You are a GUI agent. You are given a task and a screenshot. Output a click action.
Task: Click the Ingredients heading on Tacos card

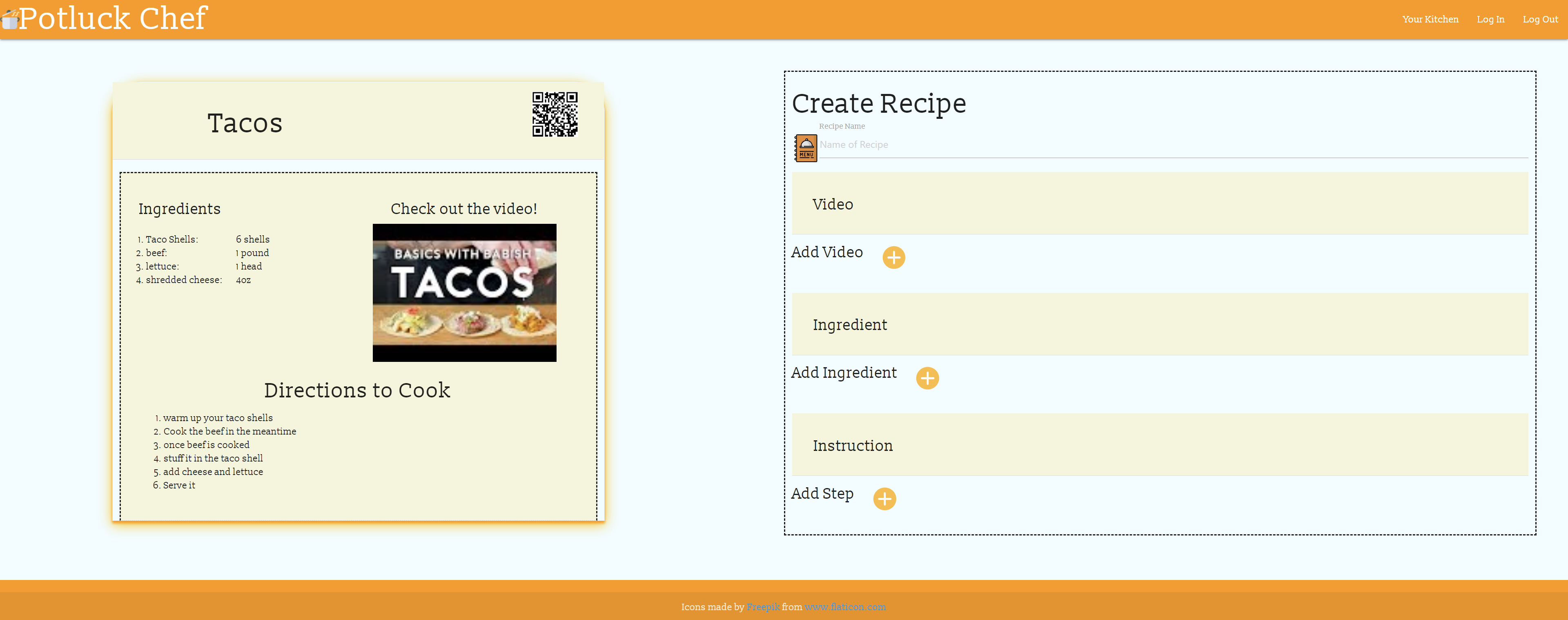179,209
